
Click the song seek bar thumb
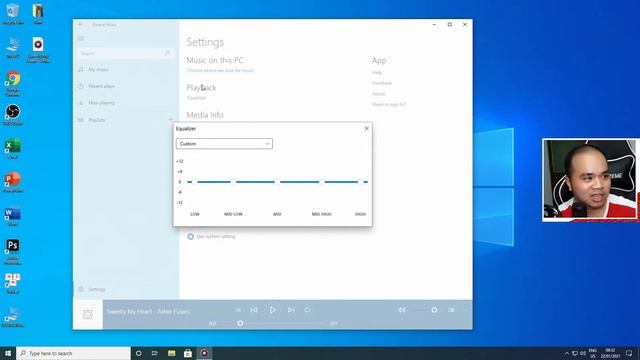click(240, 323)
